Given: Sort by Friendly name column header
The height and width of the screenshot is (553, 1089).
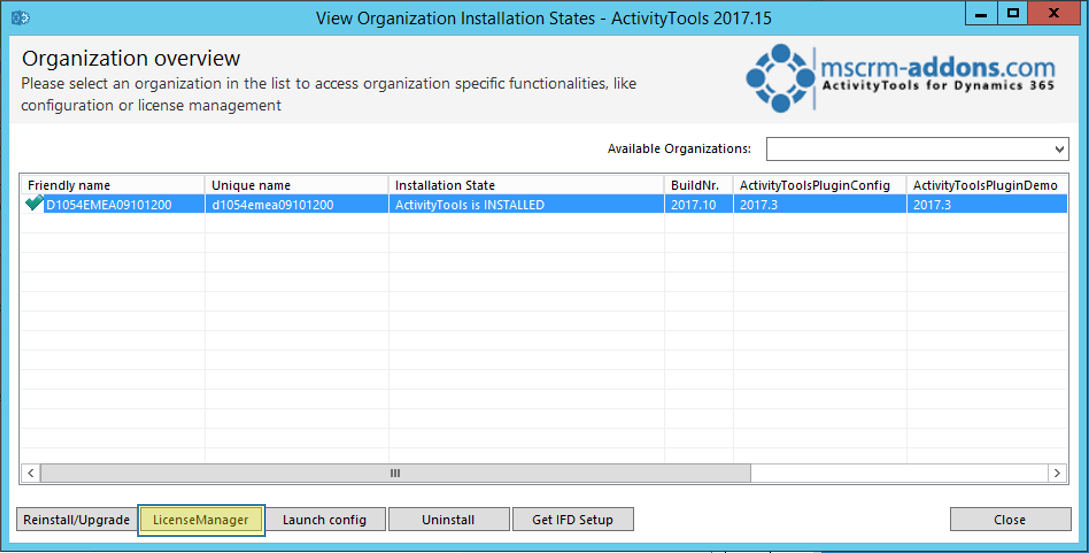Looking at the screenshot, I should click(x=113, y=185).
